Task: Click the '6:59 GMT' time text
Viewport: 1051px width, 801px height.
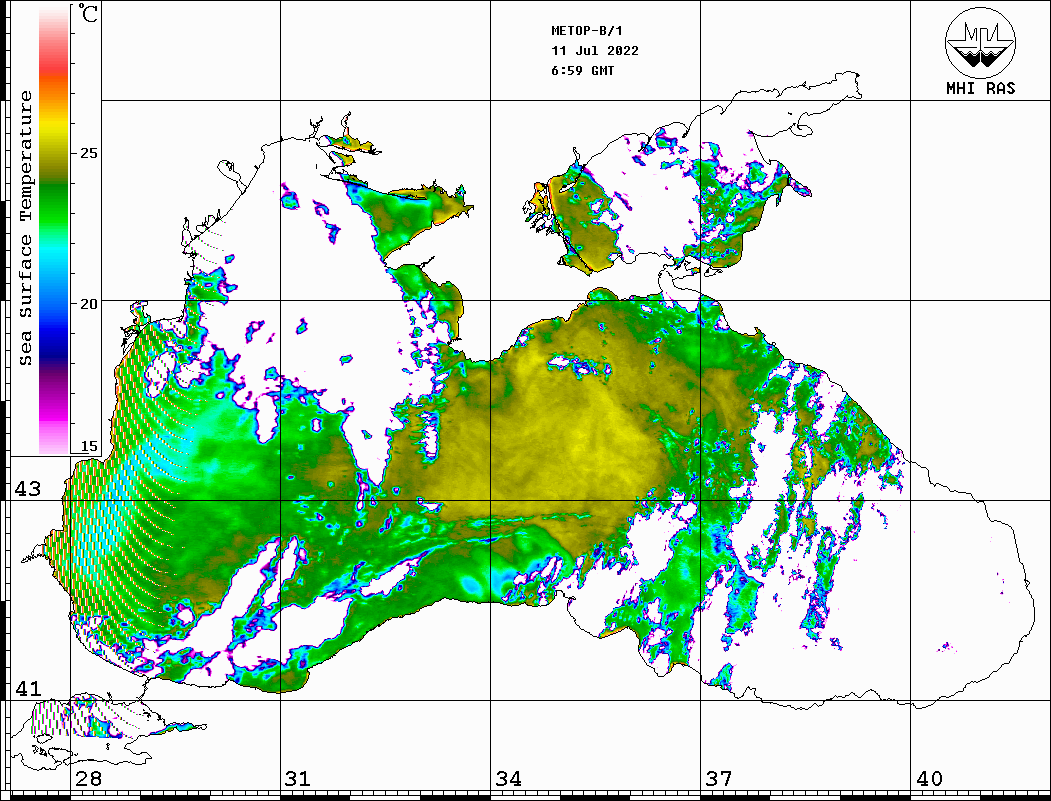Action: point(582,70)
